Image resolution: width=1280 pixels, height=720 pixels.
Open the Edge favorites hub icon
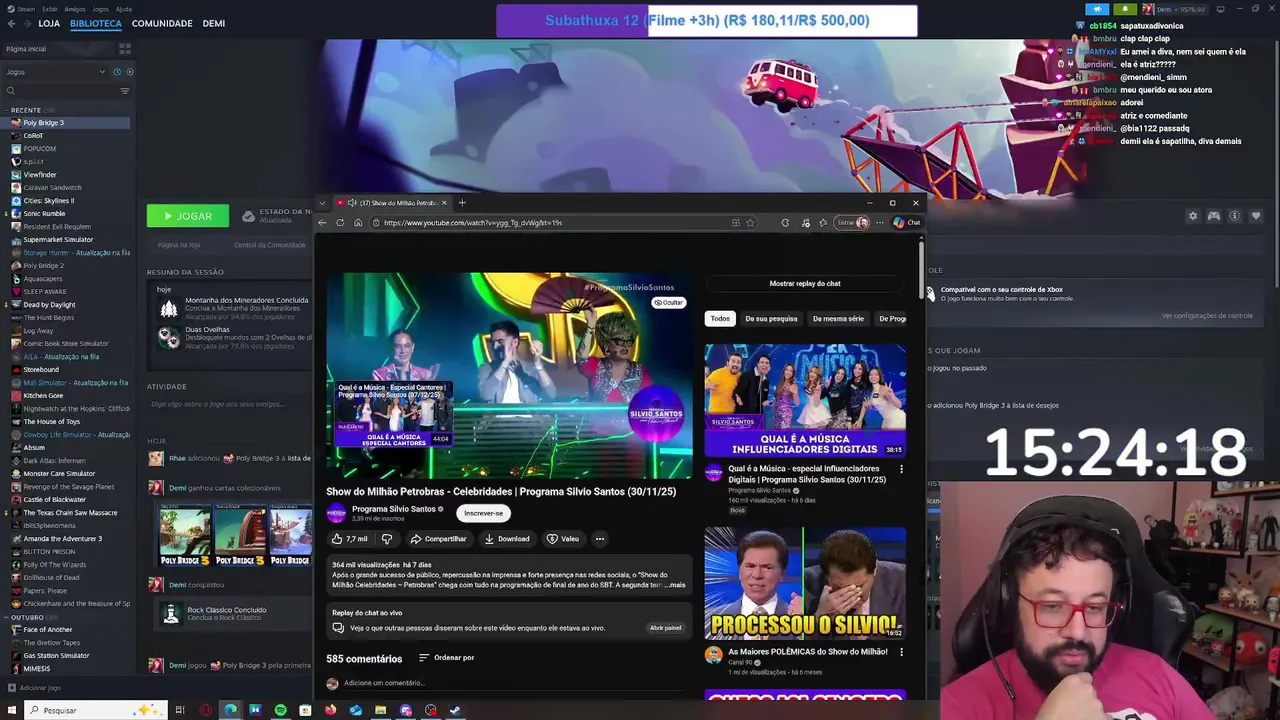(823, 223)
